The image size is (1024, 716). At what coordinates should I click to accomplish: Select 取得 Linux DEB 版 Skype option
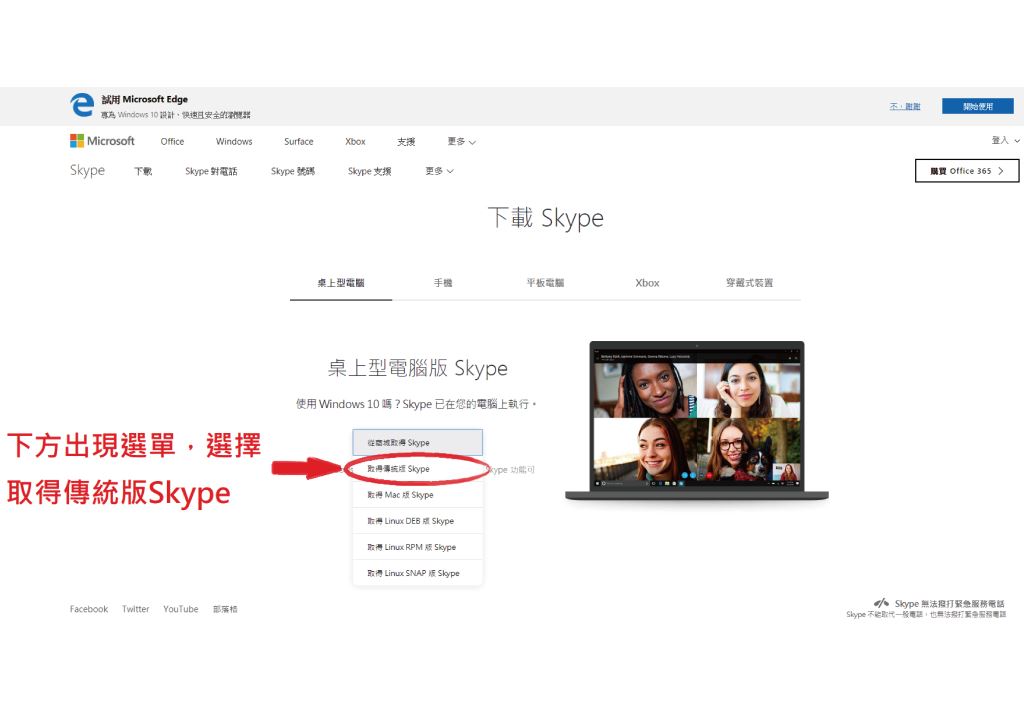click(x=417, y=521)
